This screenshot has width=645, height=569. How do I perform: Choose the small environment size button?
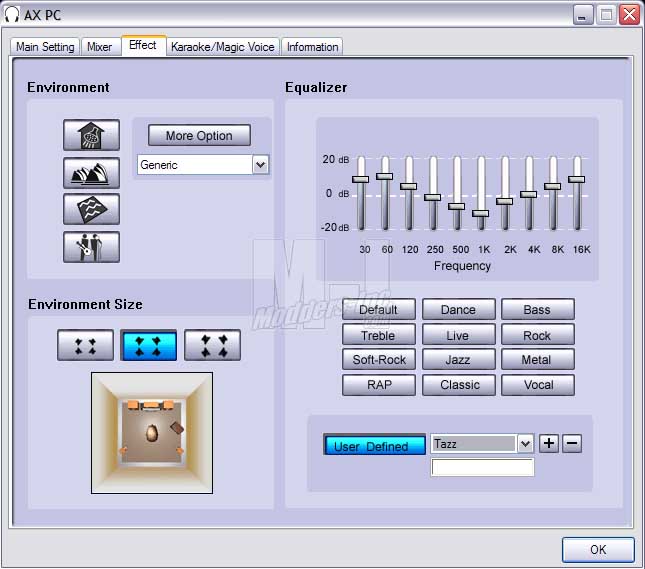(86, 345)
